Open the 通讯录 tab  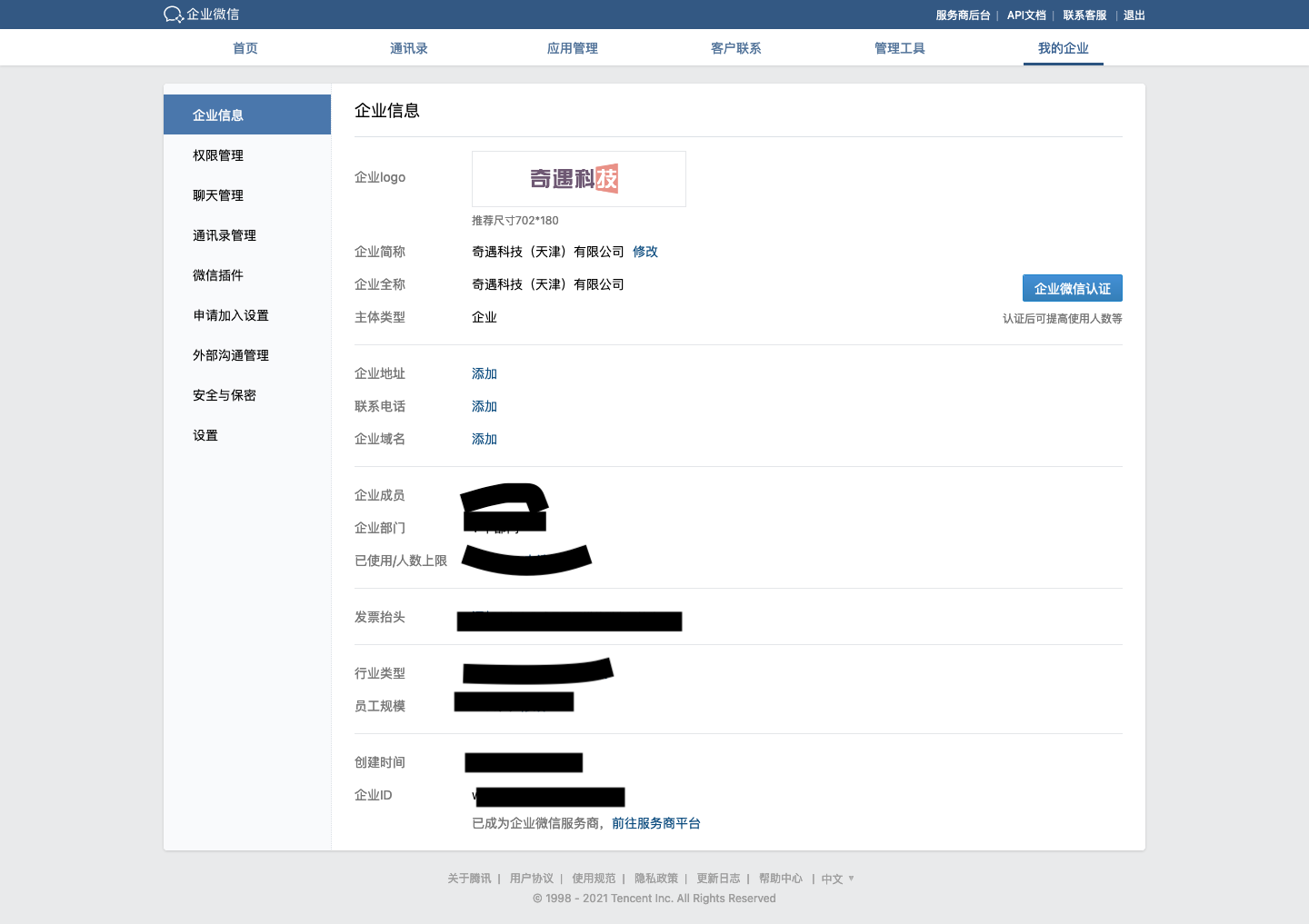click(x=409, y=48)
